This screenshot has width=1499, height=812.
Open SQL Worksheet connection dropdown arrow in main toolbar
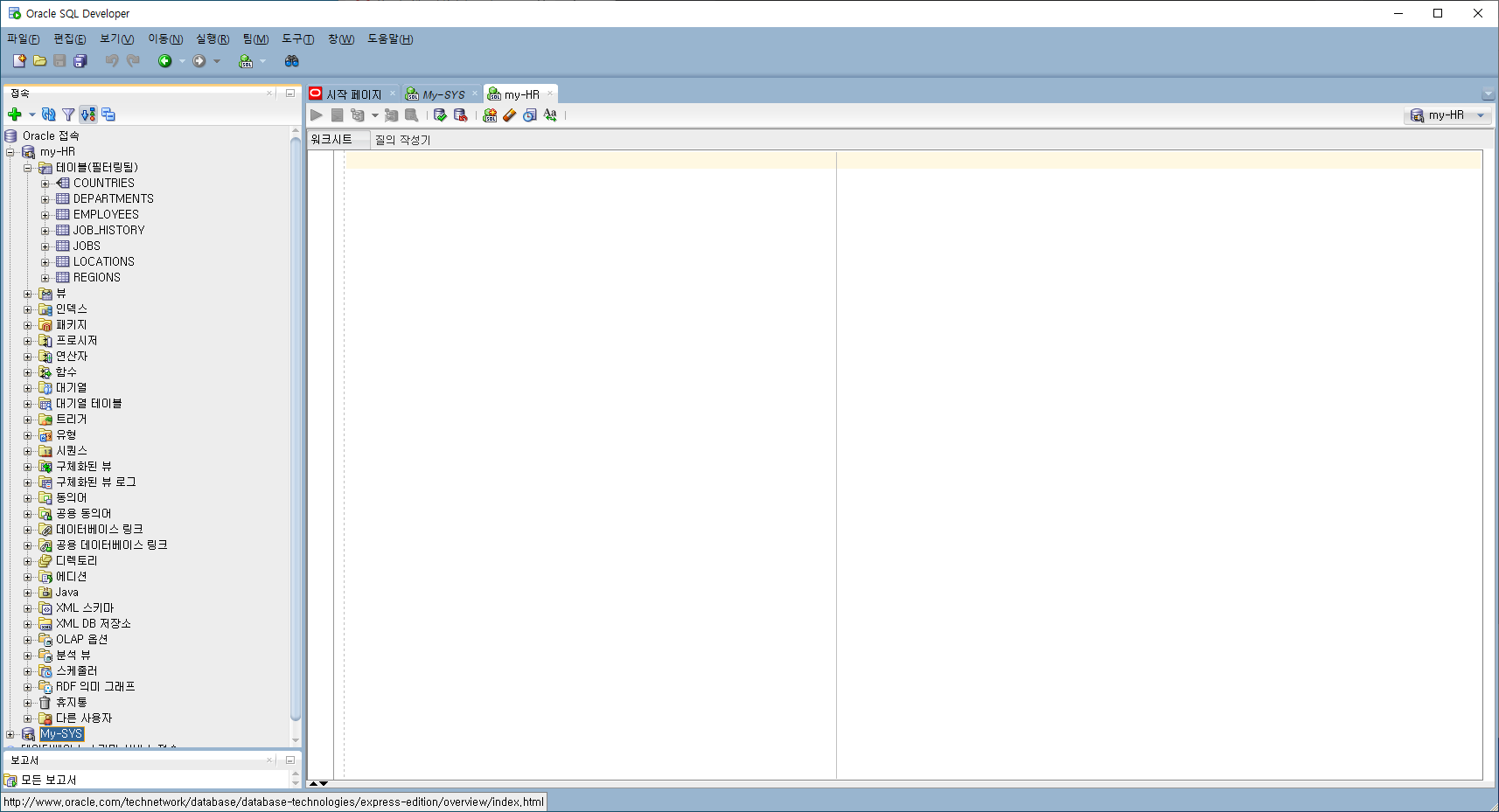pos(262,61)
